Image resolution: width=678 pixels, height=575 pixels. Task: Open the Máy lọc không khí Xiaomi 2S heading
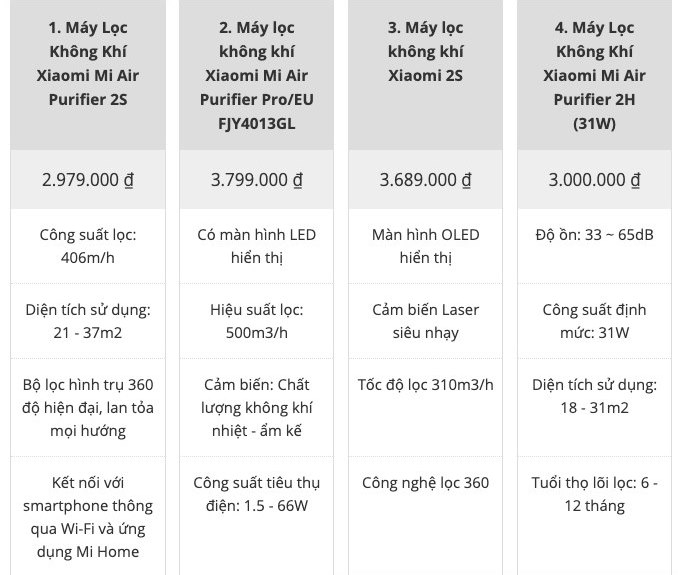(x=425, y=51)
